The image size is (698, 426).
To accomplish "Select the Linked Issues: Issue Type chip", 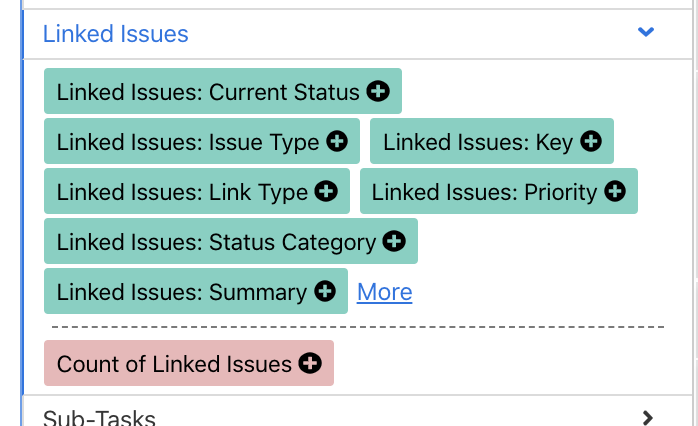I will pyautogui.click(x=188, y=142).
